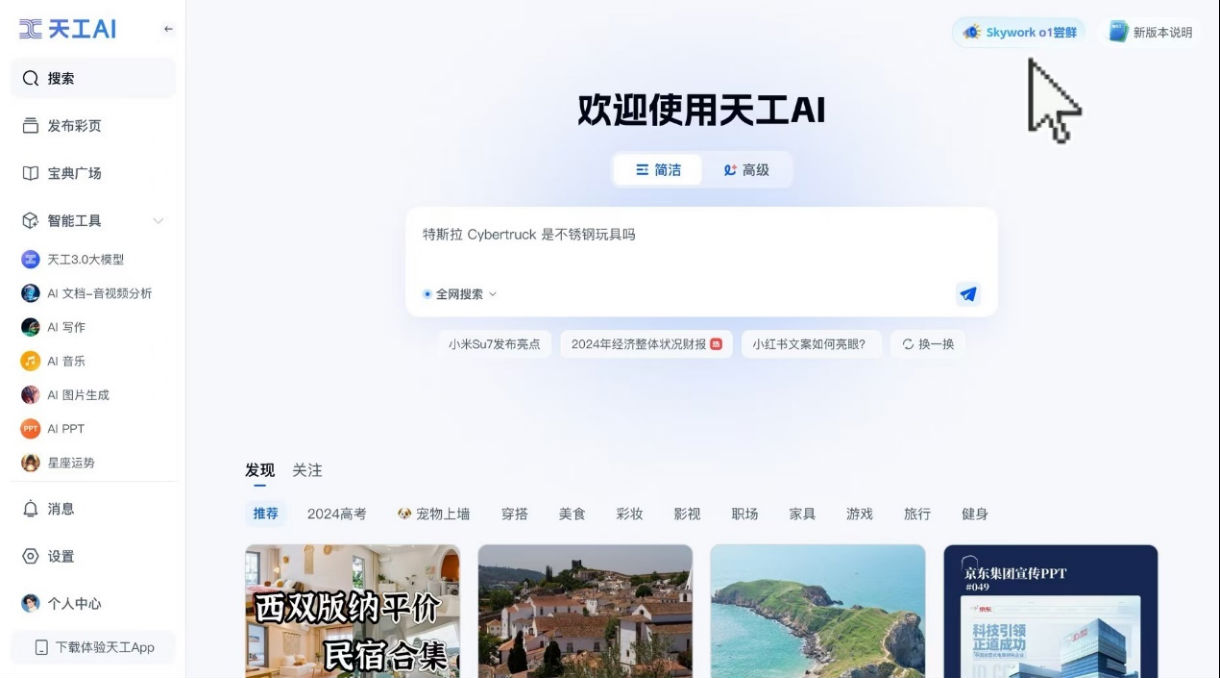Click 下载体验天工App button

(94, 647)
